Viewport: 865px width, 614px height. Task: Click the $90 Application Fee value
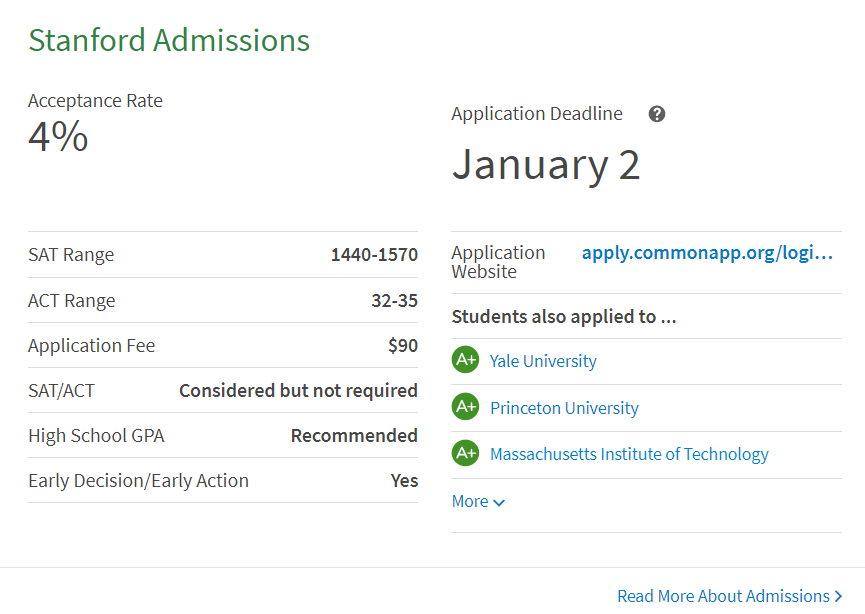pos(403,346)
